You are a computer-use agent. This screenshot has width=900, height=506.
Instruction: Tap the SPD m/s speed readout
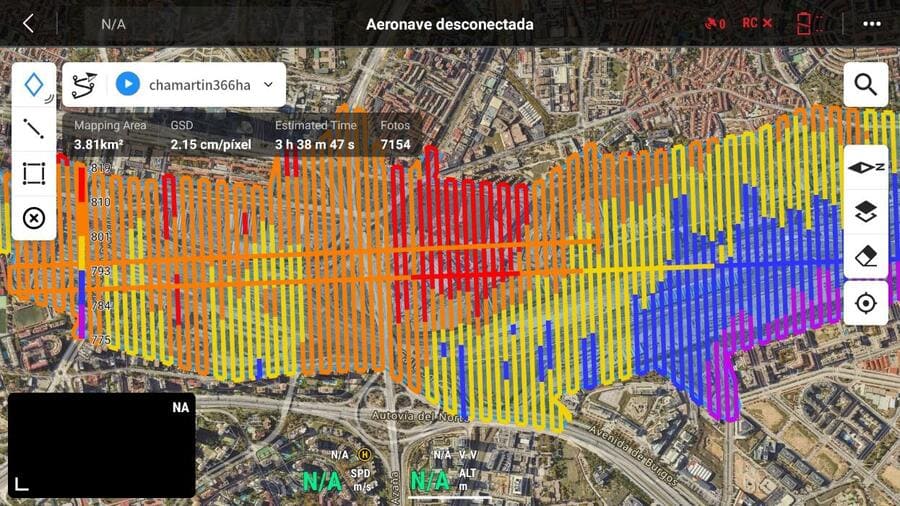(x=338, y=480)
